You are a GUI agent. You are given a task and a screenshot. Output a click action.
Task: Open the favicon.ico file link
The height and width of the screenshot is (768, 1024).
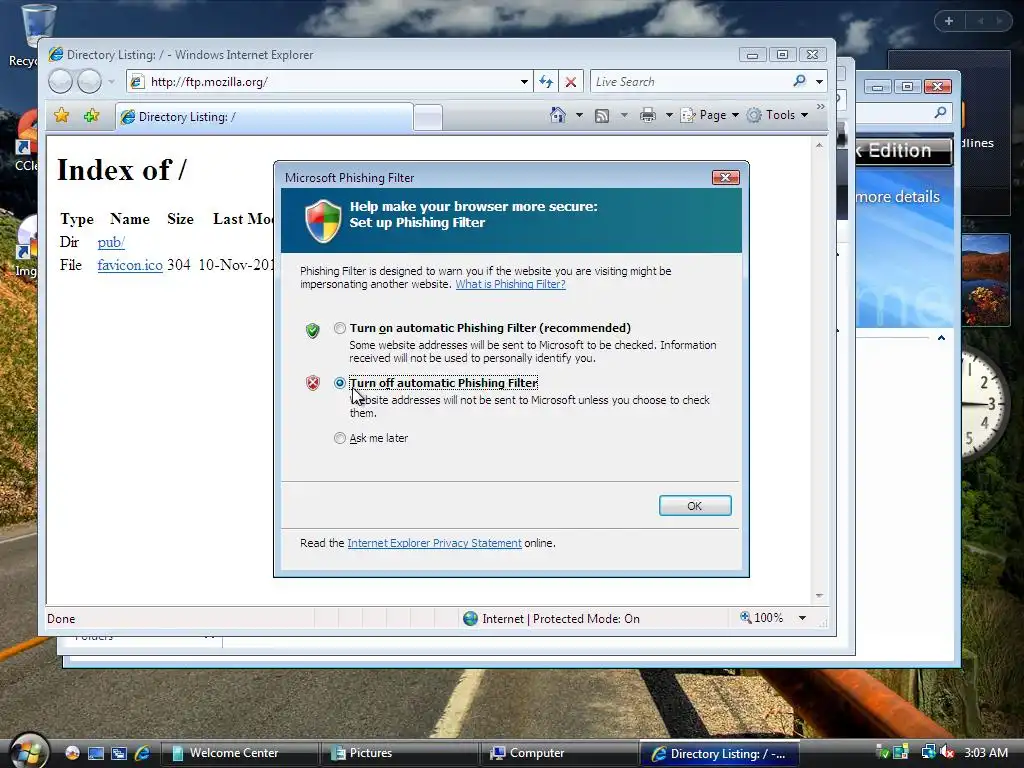130,265
